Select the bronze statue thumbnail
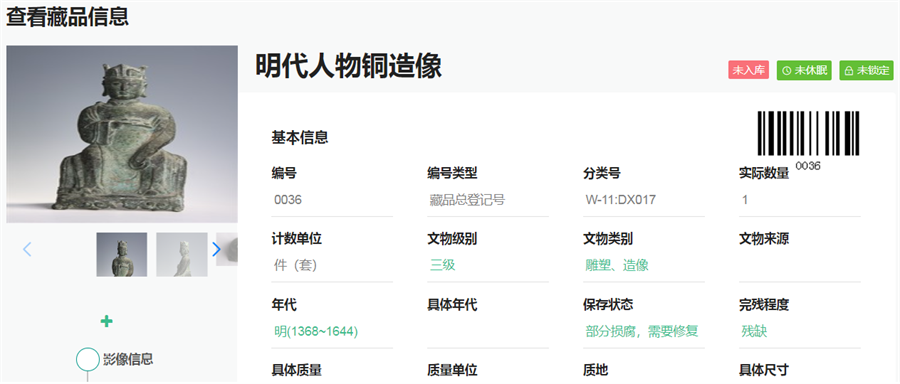This screenshot has height=384, width=900. [122, 254]
